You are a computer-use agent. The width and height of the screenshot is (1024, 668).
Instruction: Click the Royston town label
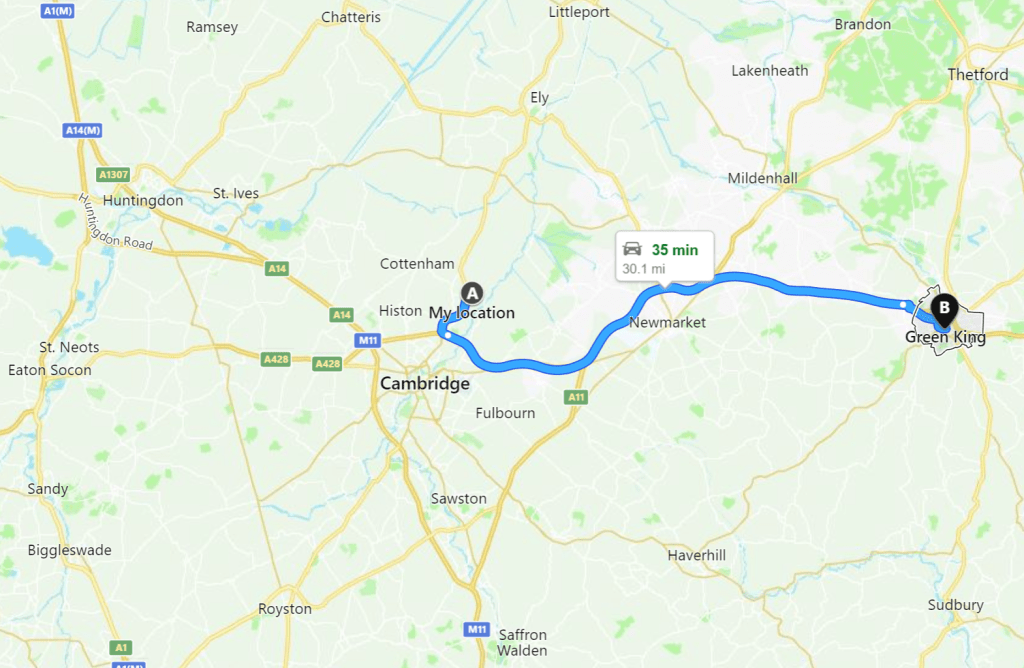(x=285, y=609)
